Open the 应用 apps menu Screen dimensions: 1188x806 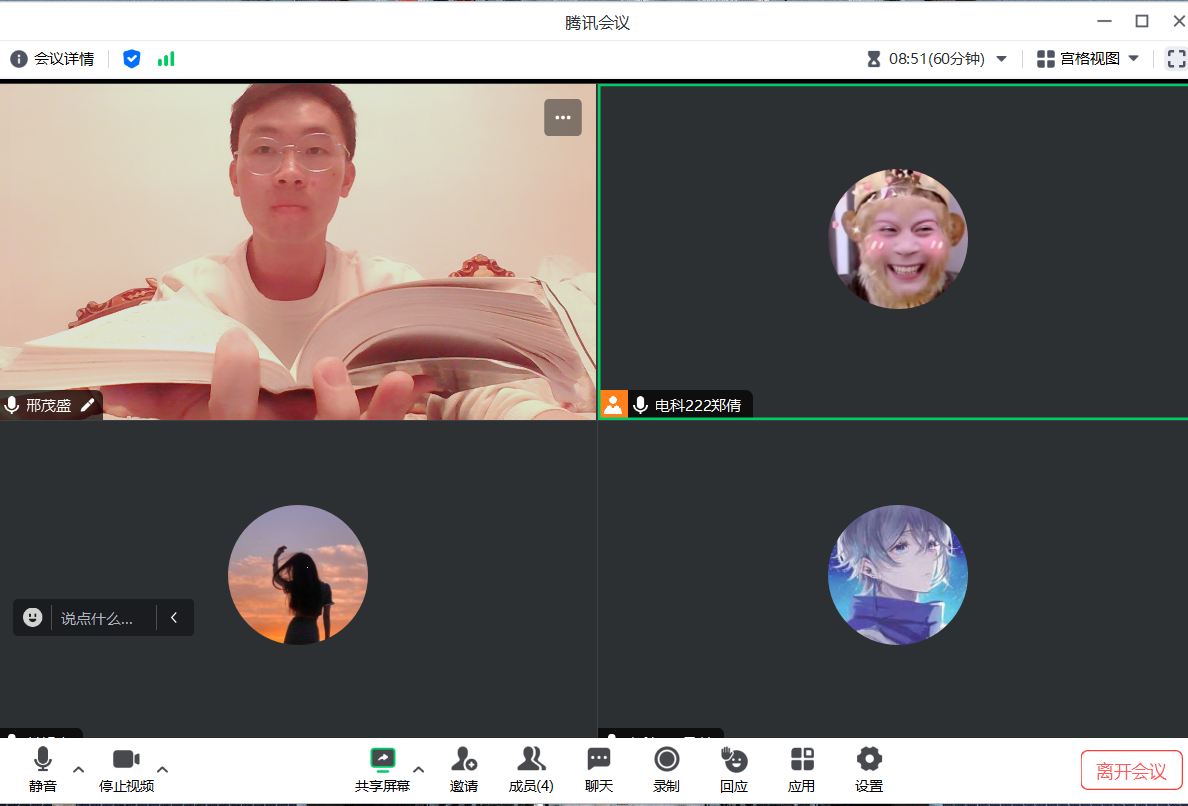[801, 769]
